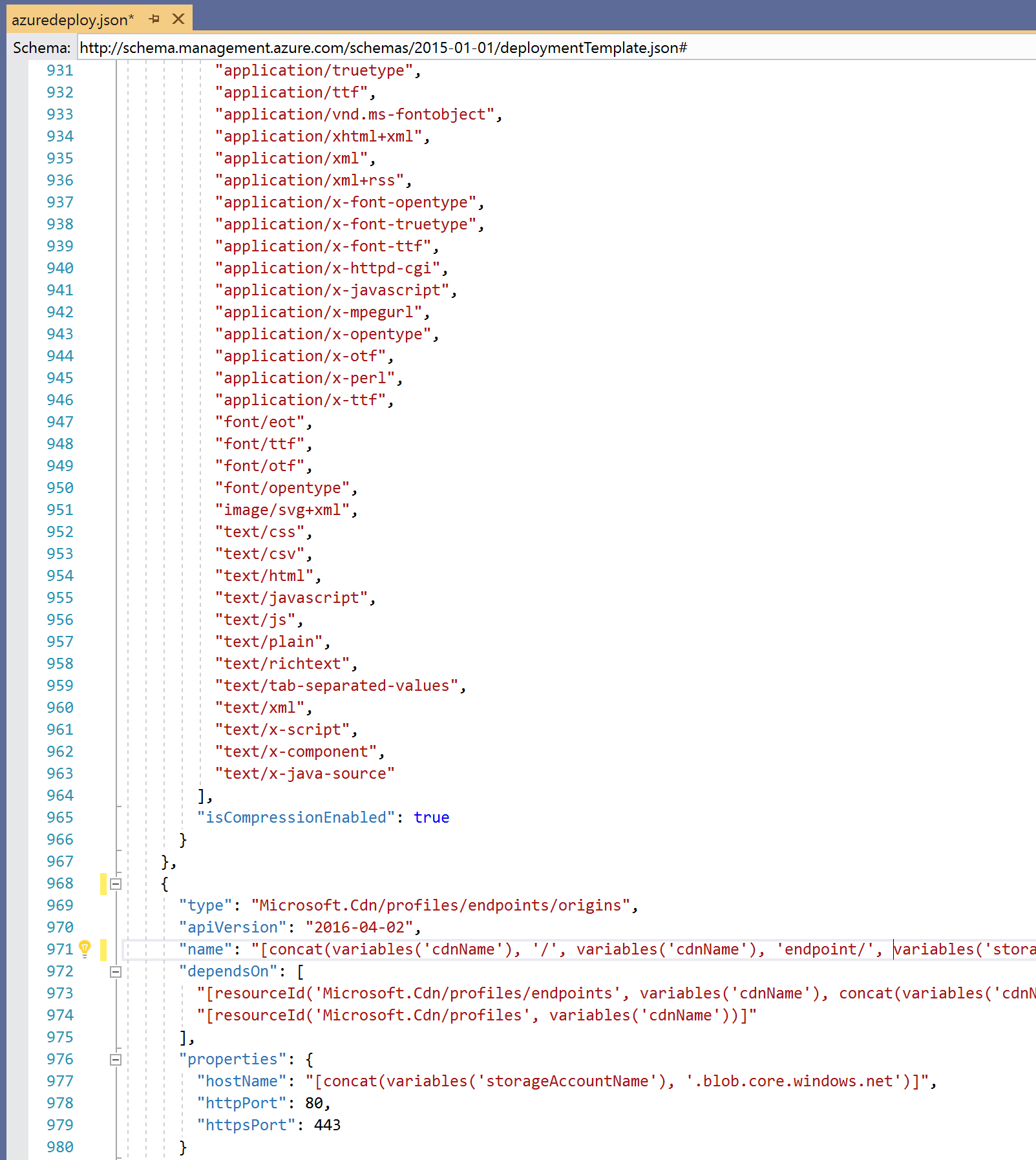Click line number 950 in the margin

pos(59,488)
